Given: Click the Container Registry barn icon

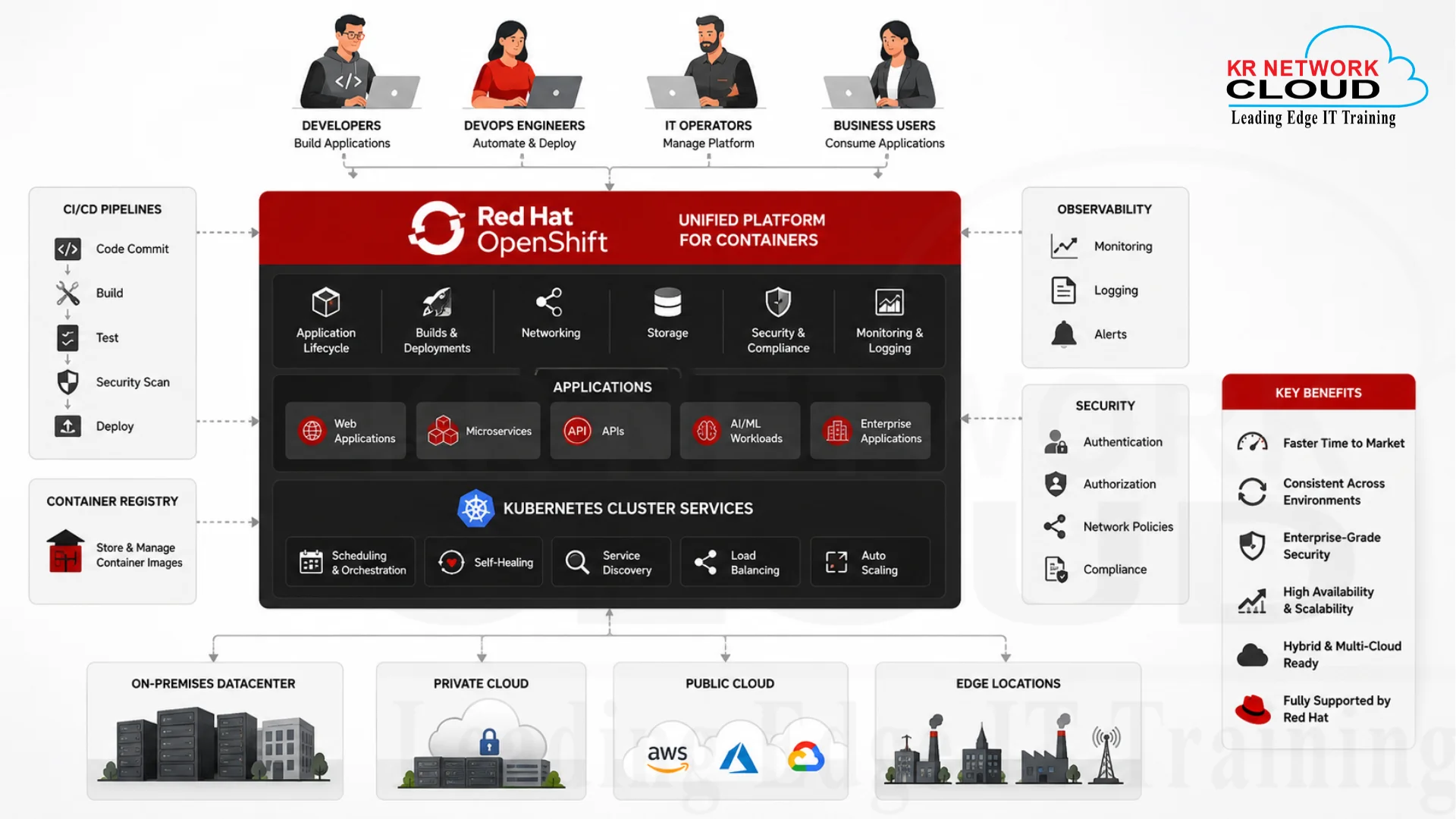Looking at the screenshot, I should (x=65, y=551).
